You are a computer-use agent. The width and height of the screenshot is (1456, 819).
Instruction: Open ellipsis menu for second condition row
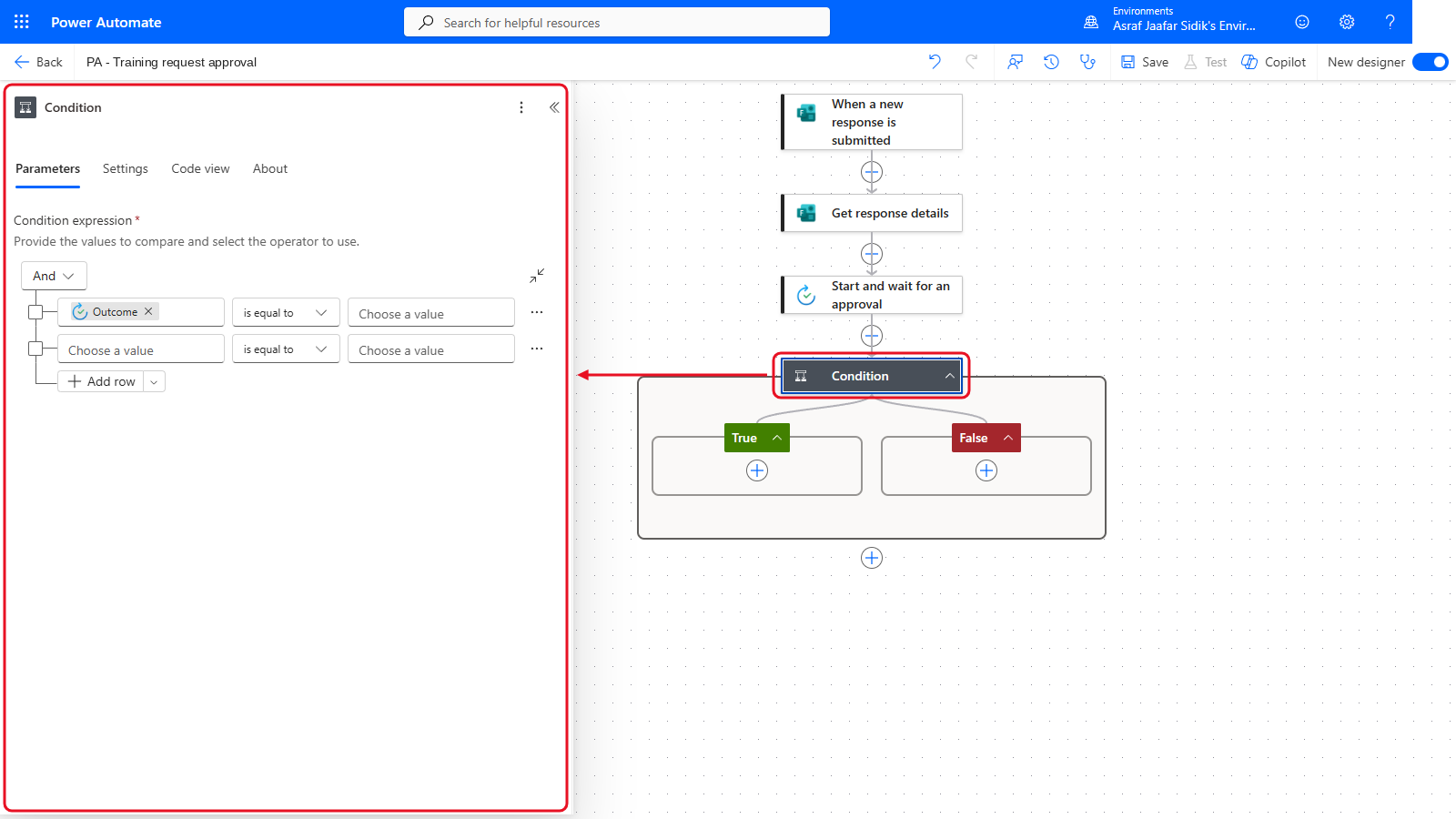click(x=537, y=349)
